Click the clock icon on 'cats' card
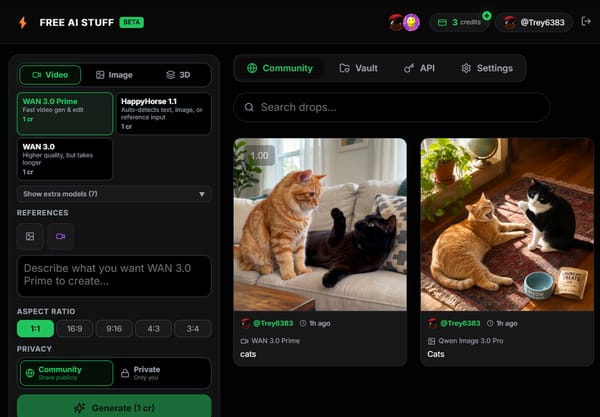 (303, 323)
